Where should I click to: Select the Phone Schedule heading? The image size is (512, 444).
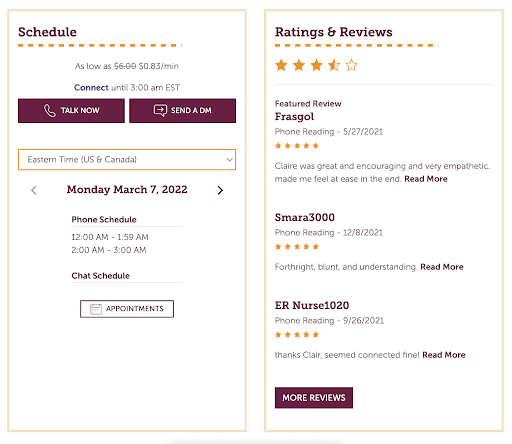[104, 220]
